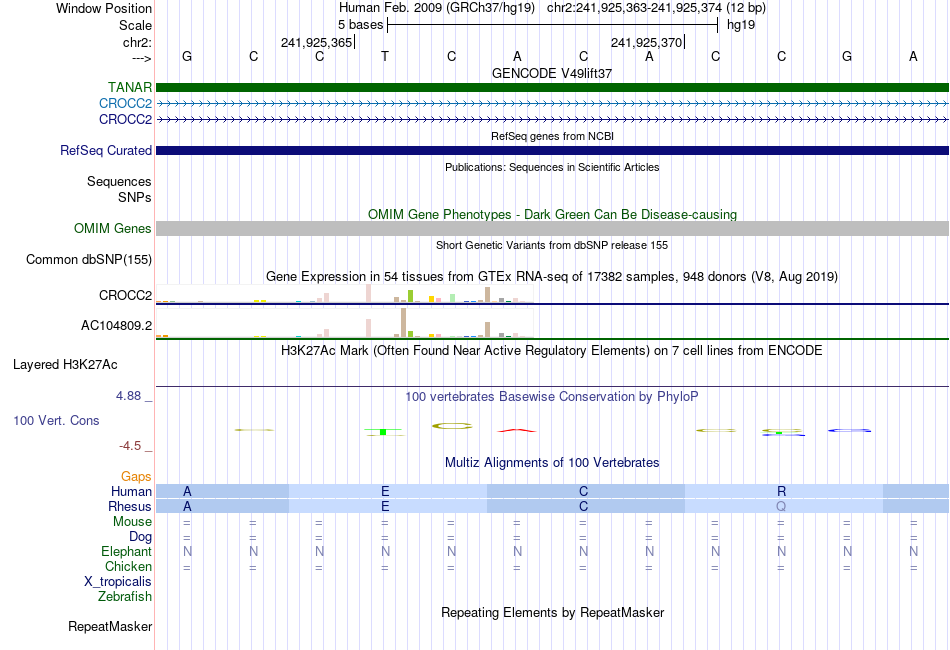Screen dimensions: 950x650
Task: Click the Layered H3K27Ac track label
Action: 65,365
